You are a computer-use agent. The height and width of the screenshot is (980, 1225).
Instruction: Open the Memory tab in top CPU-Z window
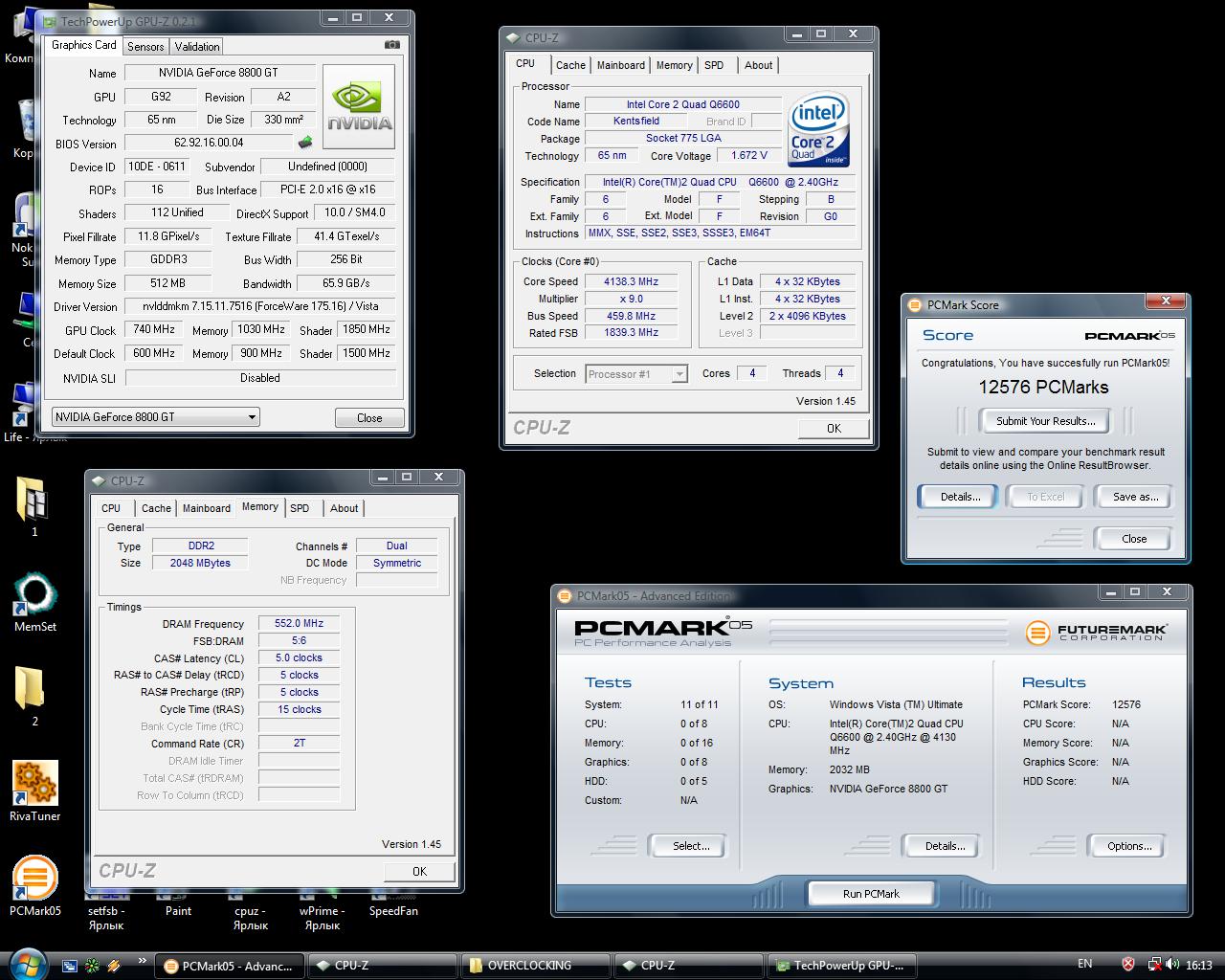tap(675, 65)
